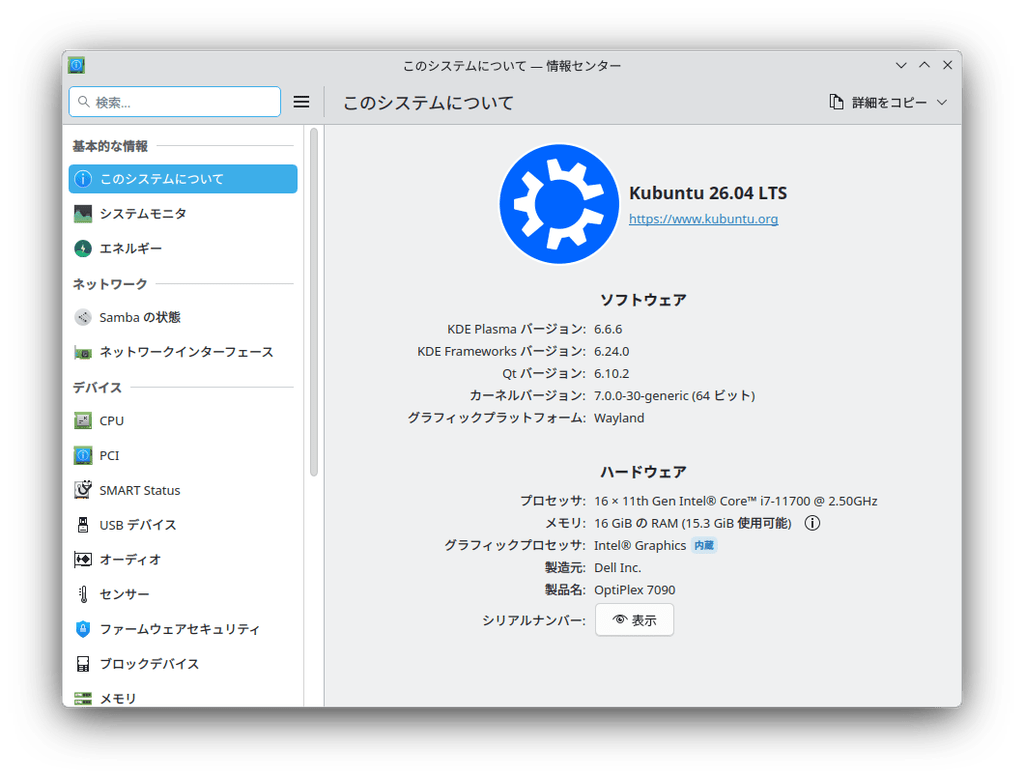Screen dimensions: 1024x781
Task: Click the Info Center app icon in title bar
Action: coord(76,65)
